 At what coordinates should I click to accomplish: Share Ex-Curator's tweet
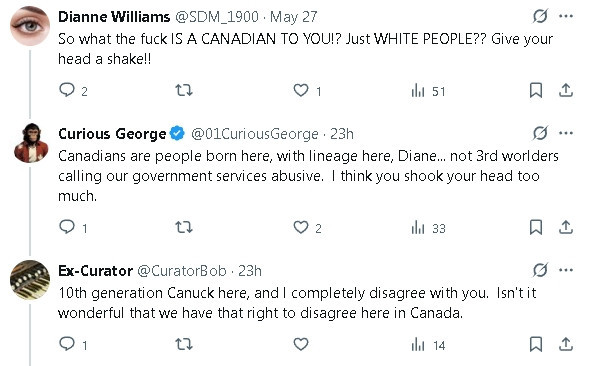pyautogui.click(x=566, y=344)
